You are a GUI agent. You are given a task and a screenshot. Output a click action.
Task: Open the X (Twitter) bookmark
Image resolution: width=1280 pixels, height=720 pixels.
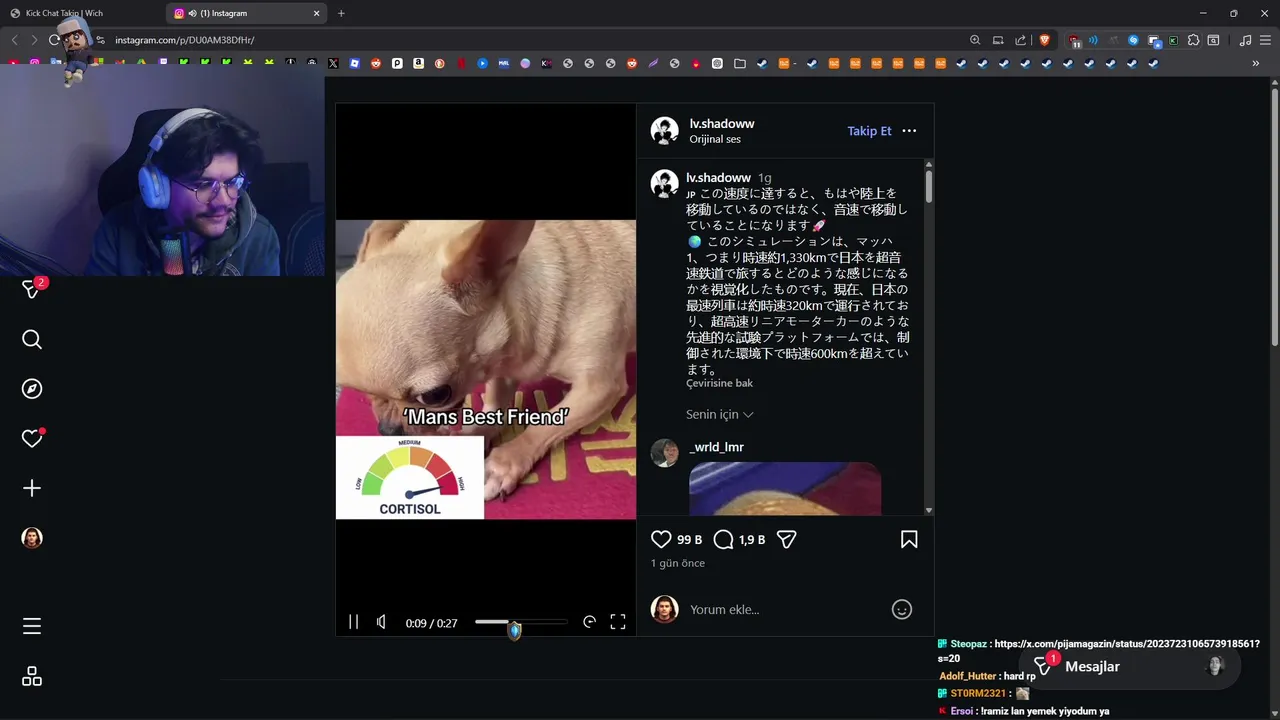(x=333, y=63)
